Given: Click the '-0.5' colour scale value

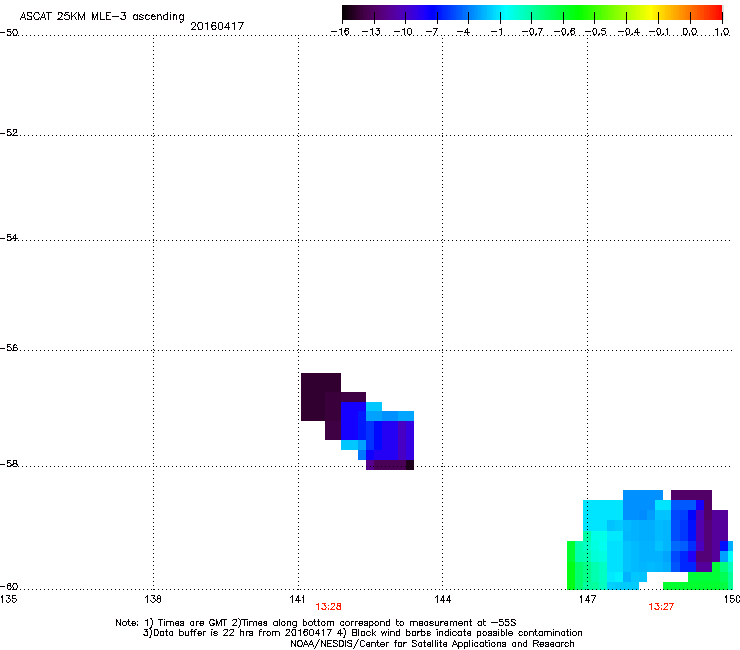Looking at the screenshot, I should (x=596, y=32).
